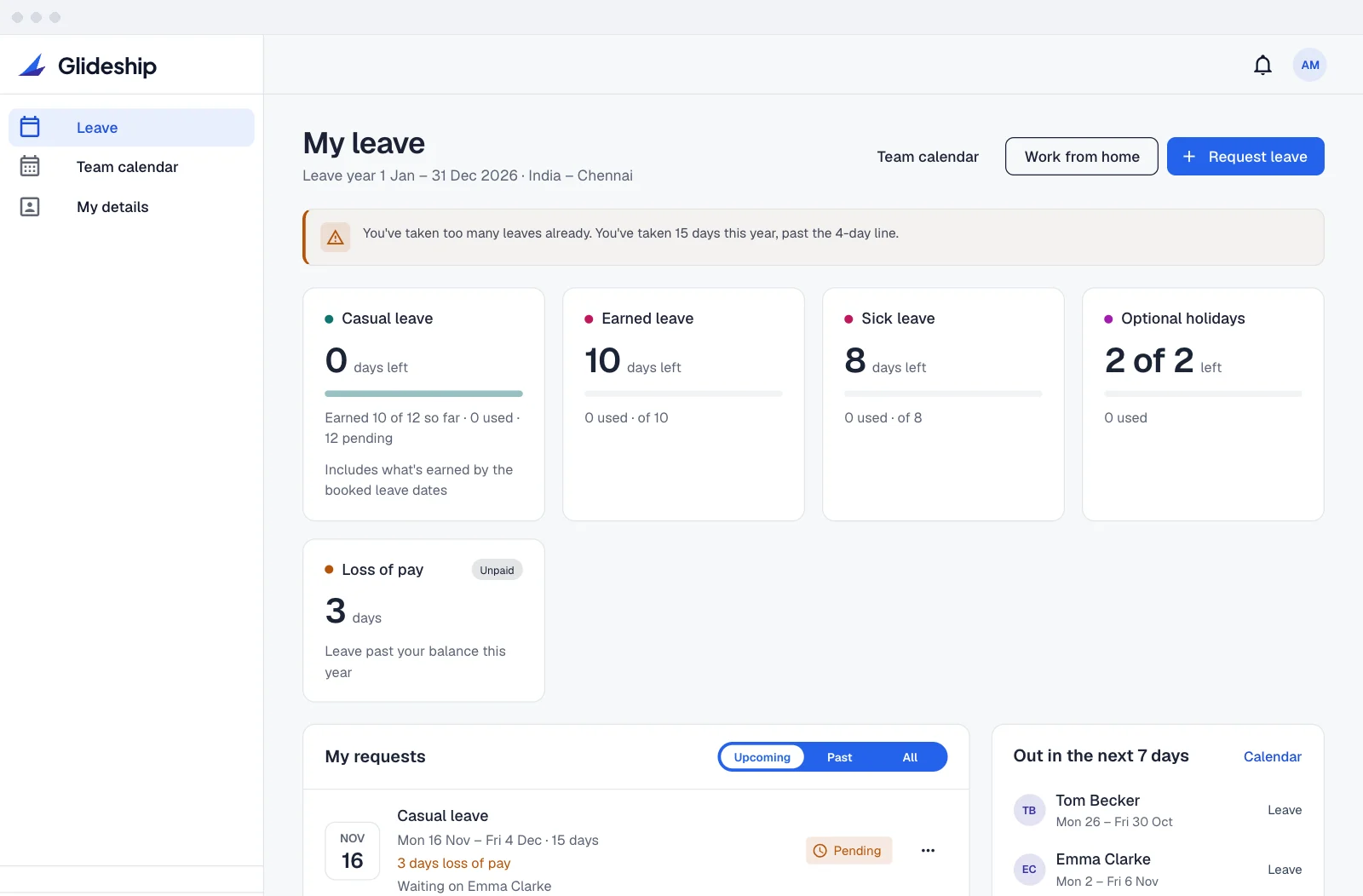Click the Team calendar grid icon in sidebar
Viewport: 1363px width, 896px height.
click(x=30, y=166)
